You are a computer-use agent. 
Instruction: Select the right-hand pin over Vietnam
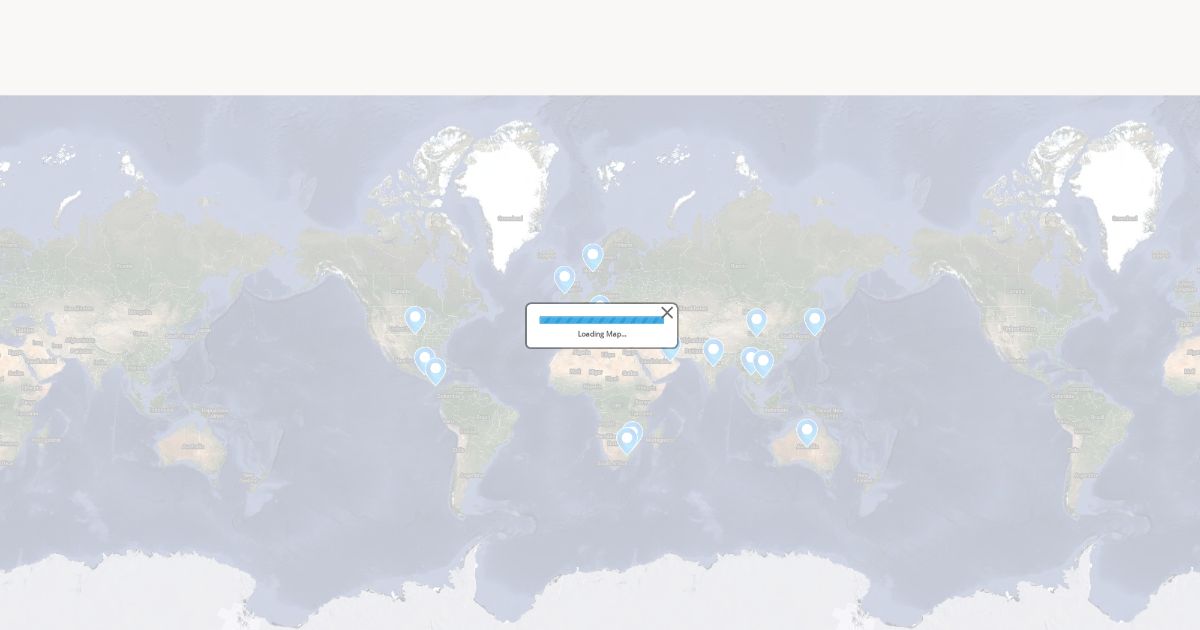763,364
